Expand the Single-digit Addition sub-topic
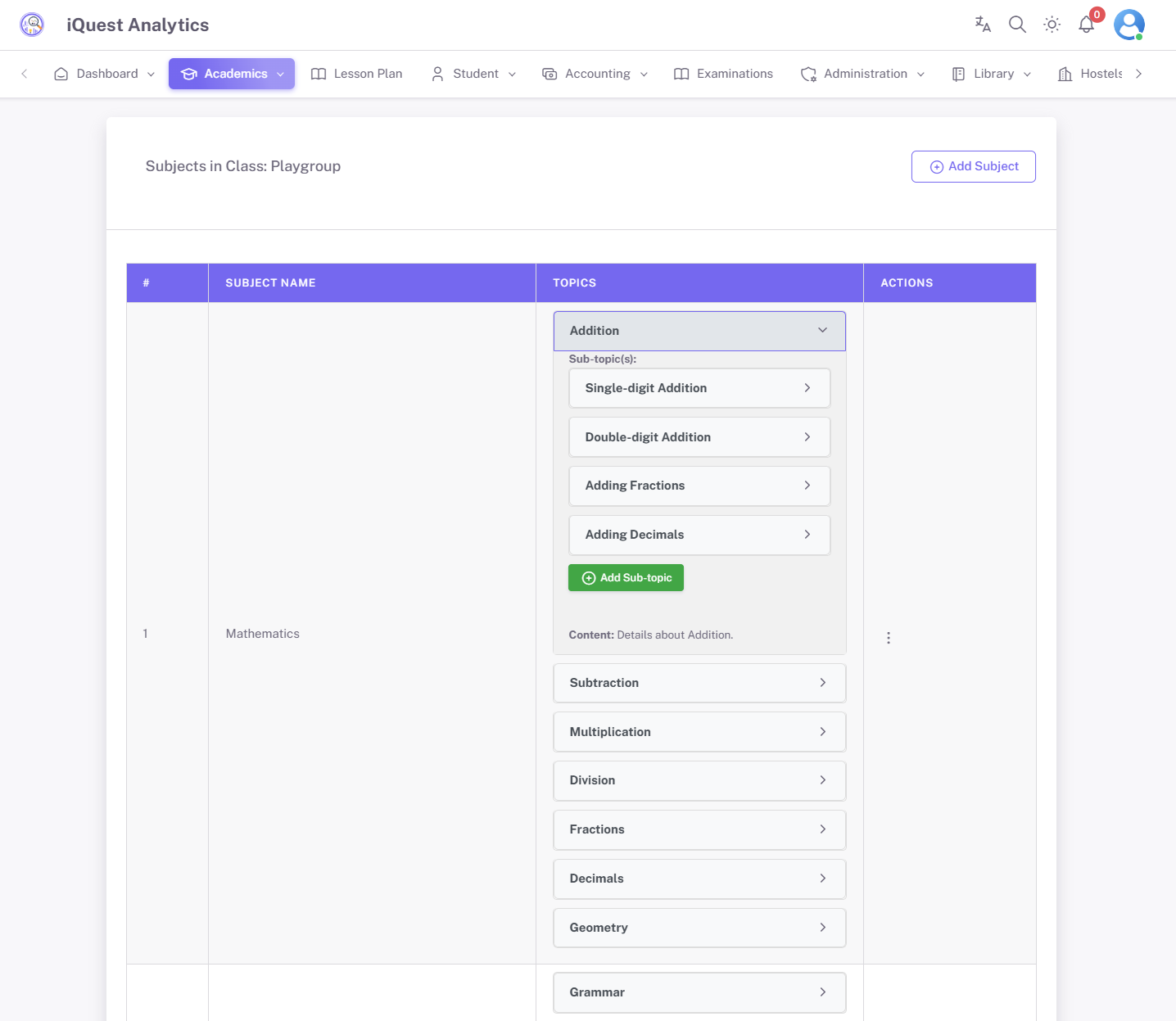 click(699, 388)
